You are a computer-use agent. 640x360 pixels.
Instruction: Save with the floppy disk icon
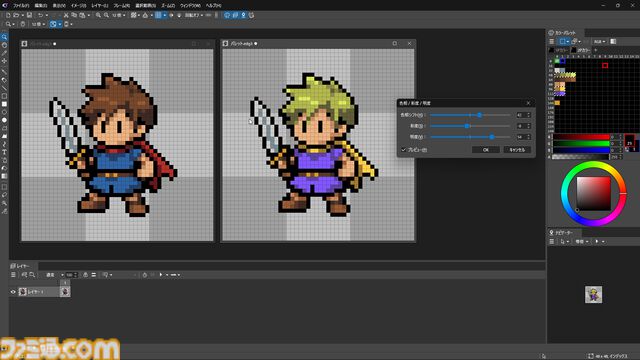(x=29, y=15)
